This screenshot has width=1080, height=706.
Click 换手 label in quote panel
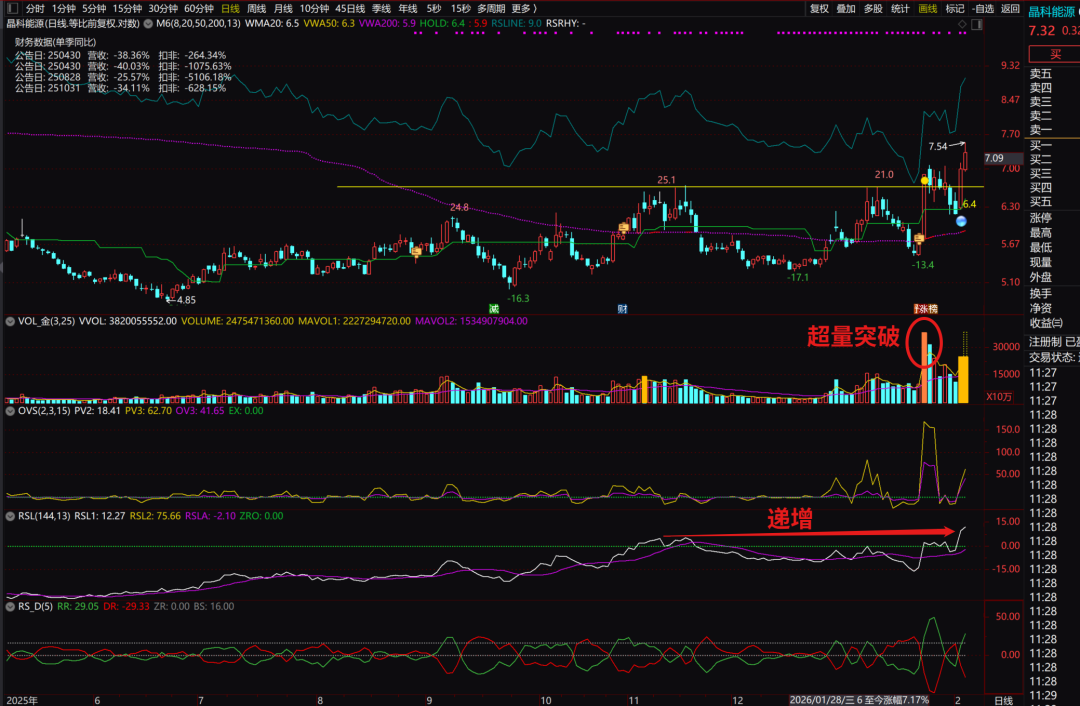[x=1041, y=293]
